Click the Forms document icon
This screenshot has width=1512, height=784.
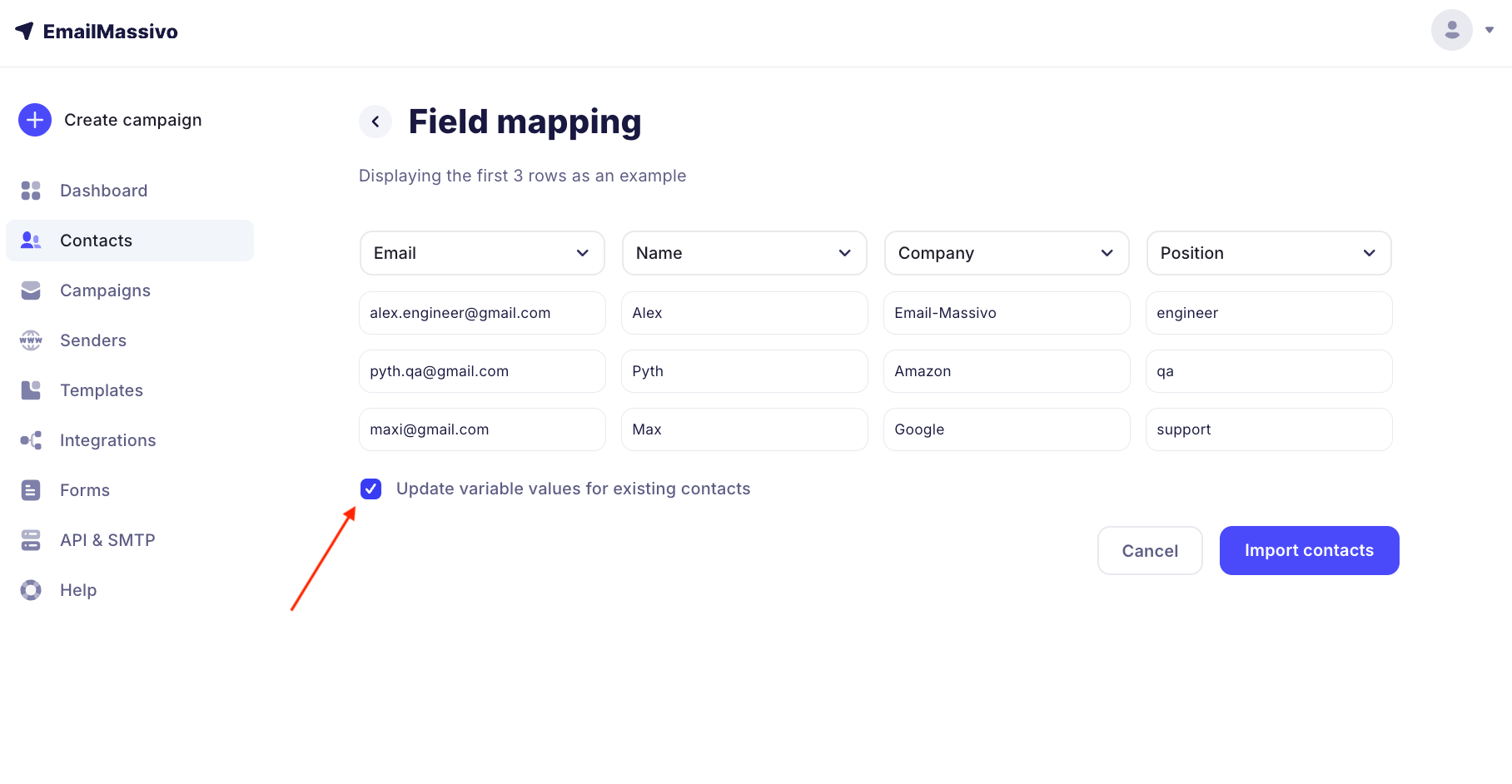[x=31, y=490]
